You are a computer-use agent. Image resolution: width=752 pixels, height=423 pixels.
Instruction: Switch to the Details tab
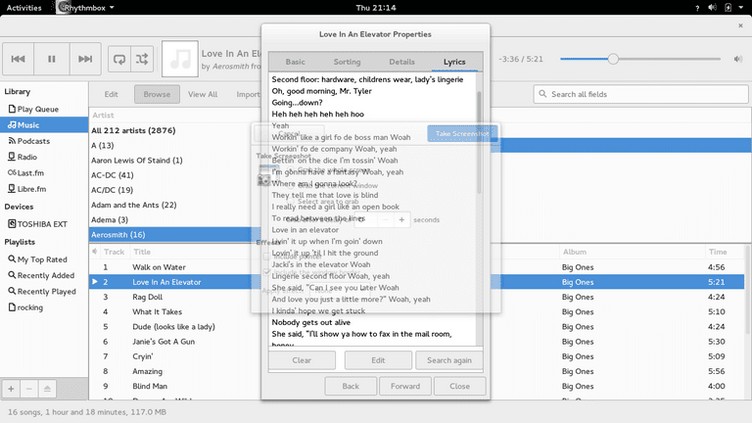click(402, 62)
